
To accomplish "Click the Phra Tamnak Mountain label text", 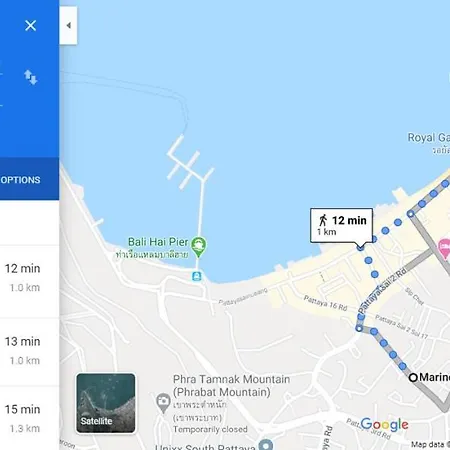I will click(231, 386).
